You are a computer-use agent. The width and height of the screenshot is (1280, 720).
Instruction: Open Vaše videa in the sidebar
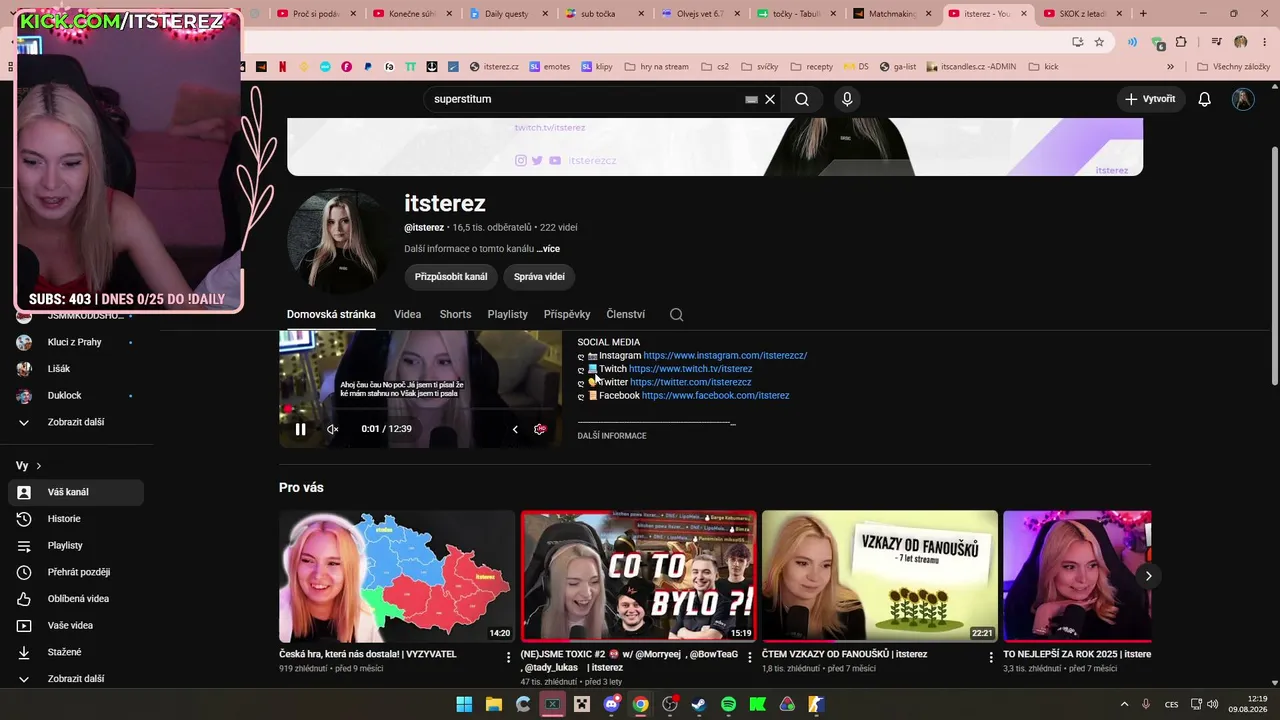coord(76,625)
